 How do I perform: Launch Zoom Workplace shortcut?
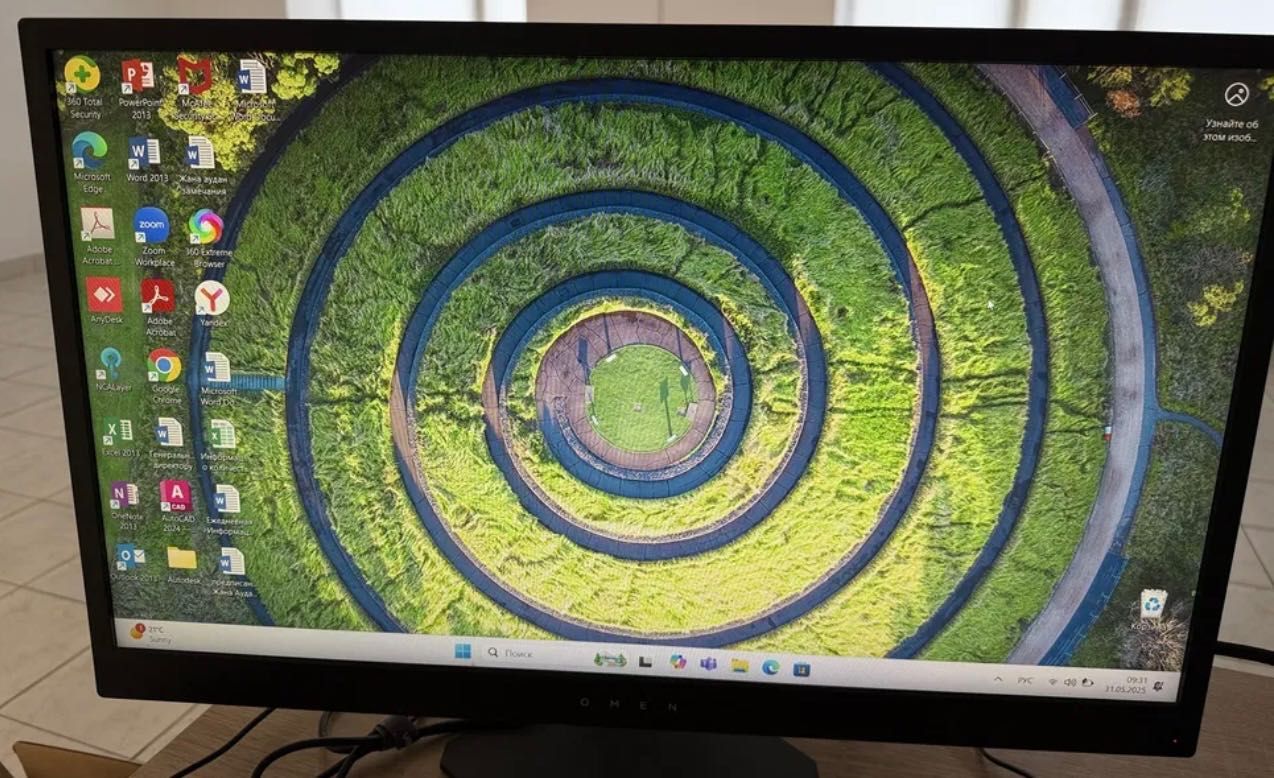[x=152, y=236]
